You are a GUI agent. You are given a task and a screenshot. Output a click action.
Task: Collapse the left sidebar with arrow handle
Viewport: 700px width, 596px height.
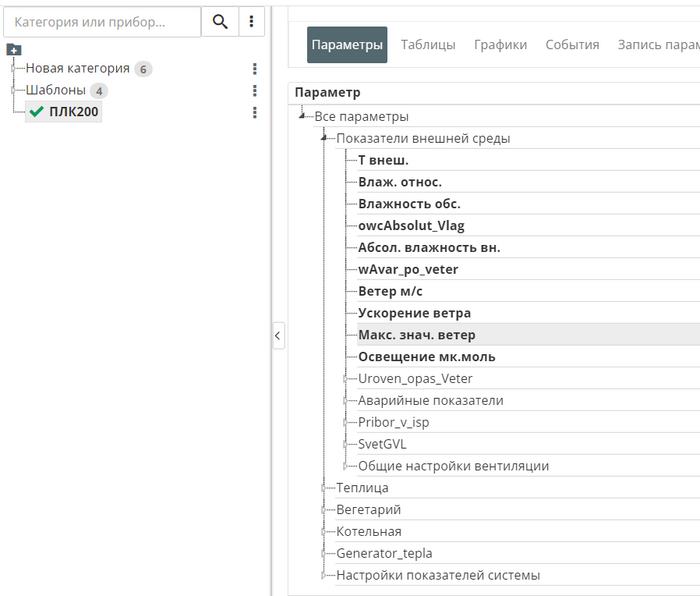pyautogui.click(x=278, y=337)
